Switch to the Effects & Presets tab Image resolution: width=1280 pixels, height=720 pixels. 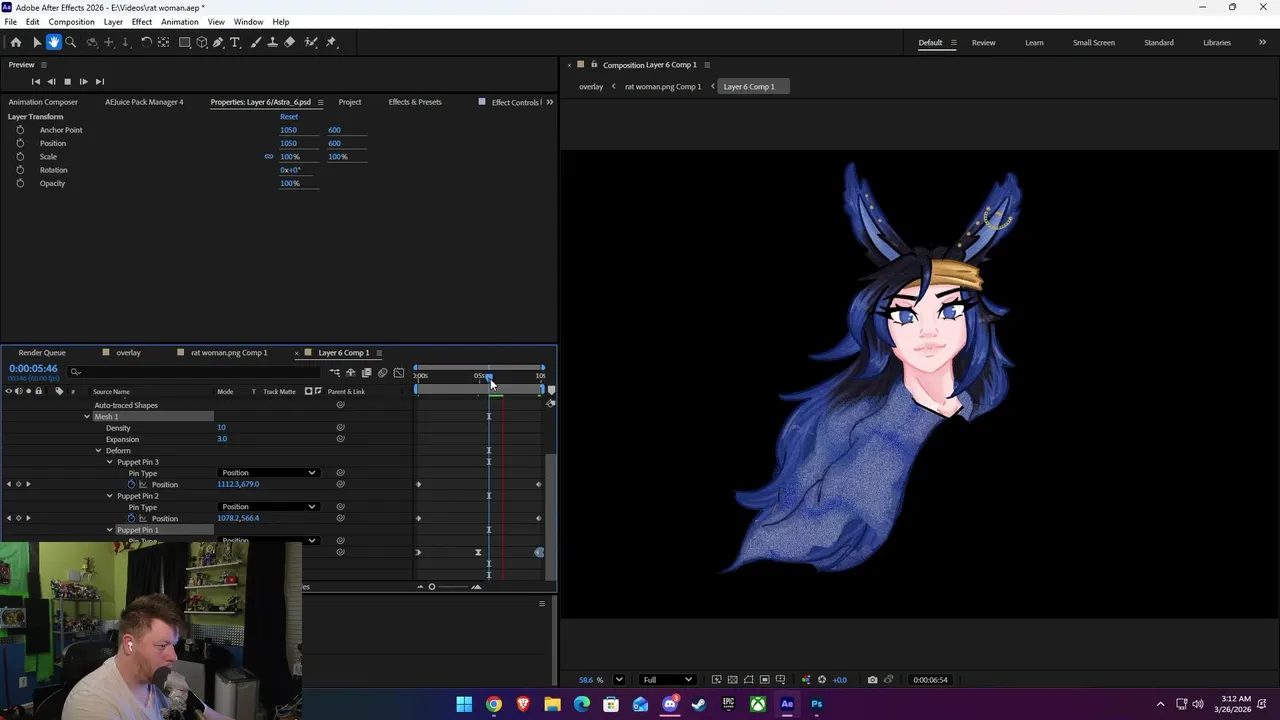pyautogui.click(x=415, y=102)
